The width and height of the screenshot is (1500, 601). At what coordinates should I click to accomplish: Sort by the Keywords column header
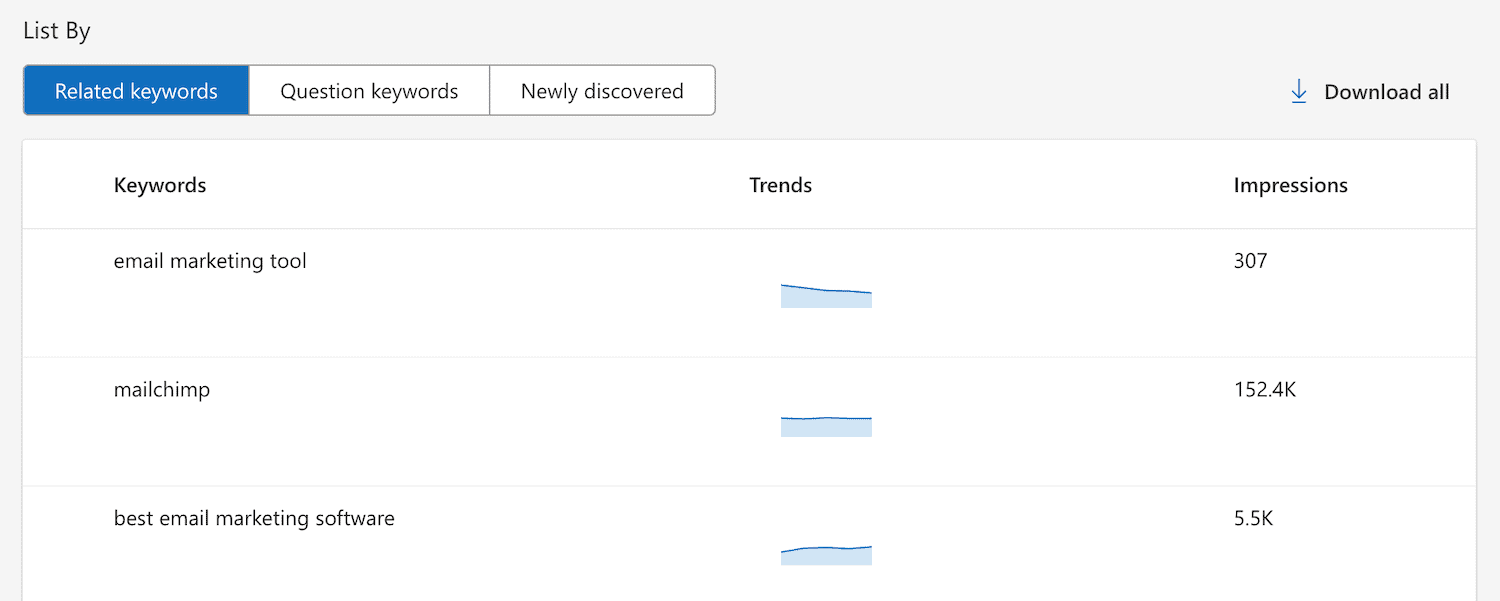tap(159, 185)
